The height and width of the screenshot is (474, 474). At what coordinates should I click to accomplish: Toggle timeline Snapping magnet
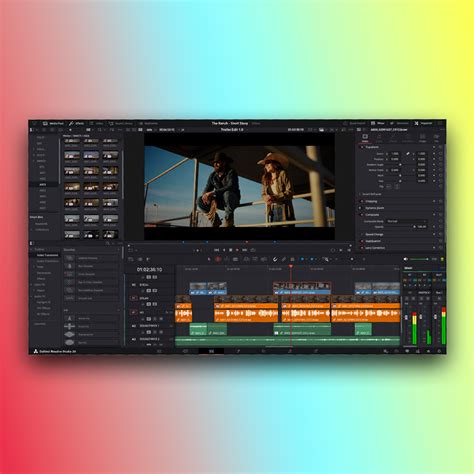275,259
